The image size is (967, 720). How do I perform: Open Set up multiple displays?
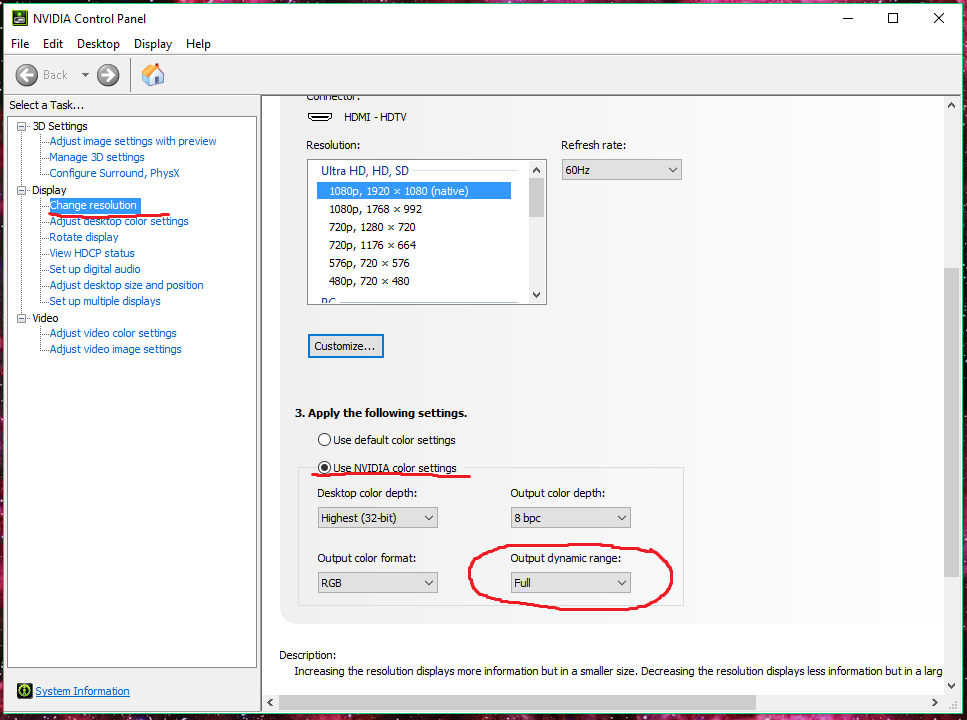tap(105, 302)
